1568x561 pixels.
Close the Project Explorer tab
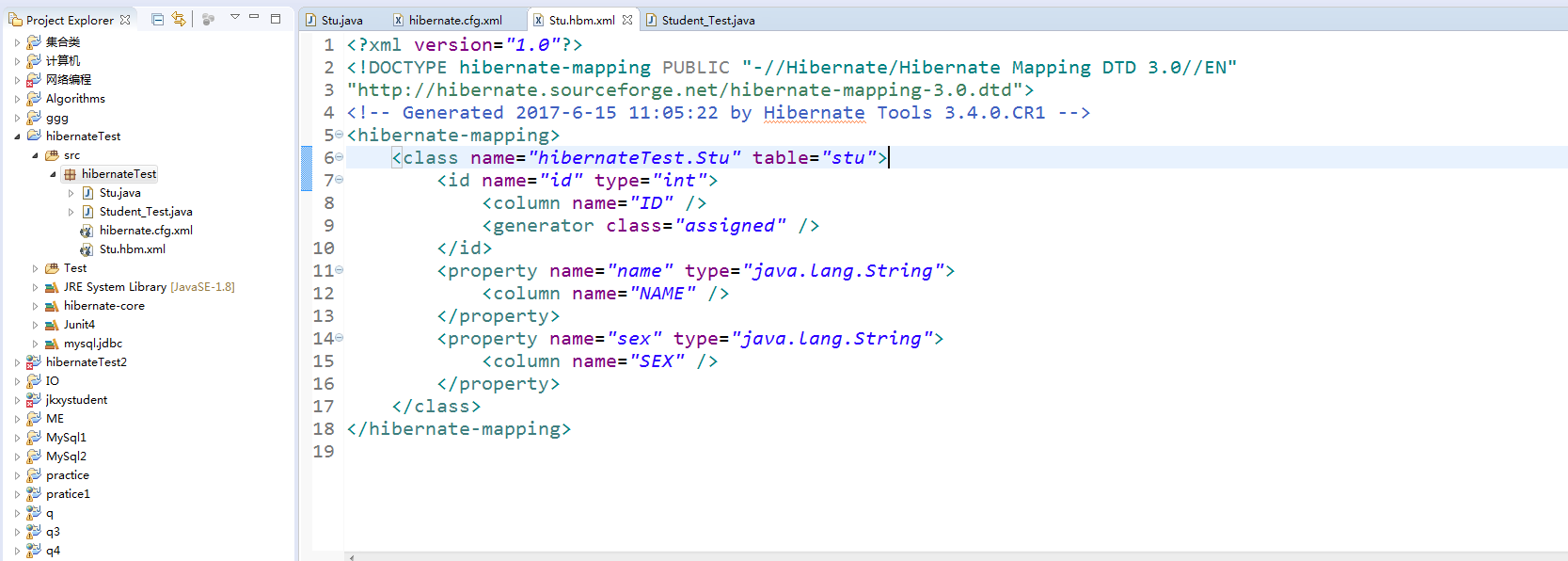[x=125, y=19]
